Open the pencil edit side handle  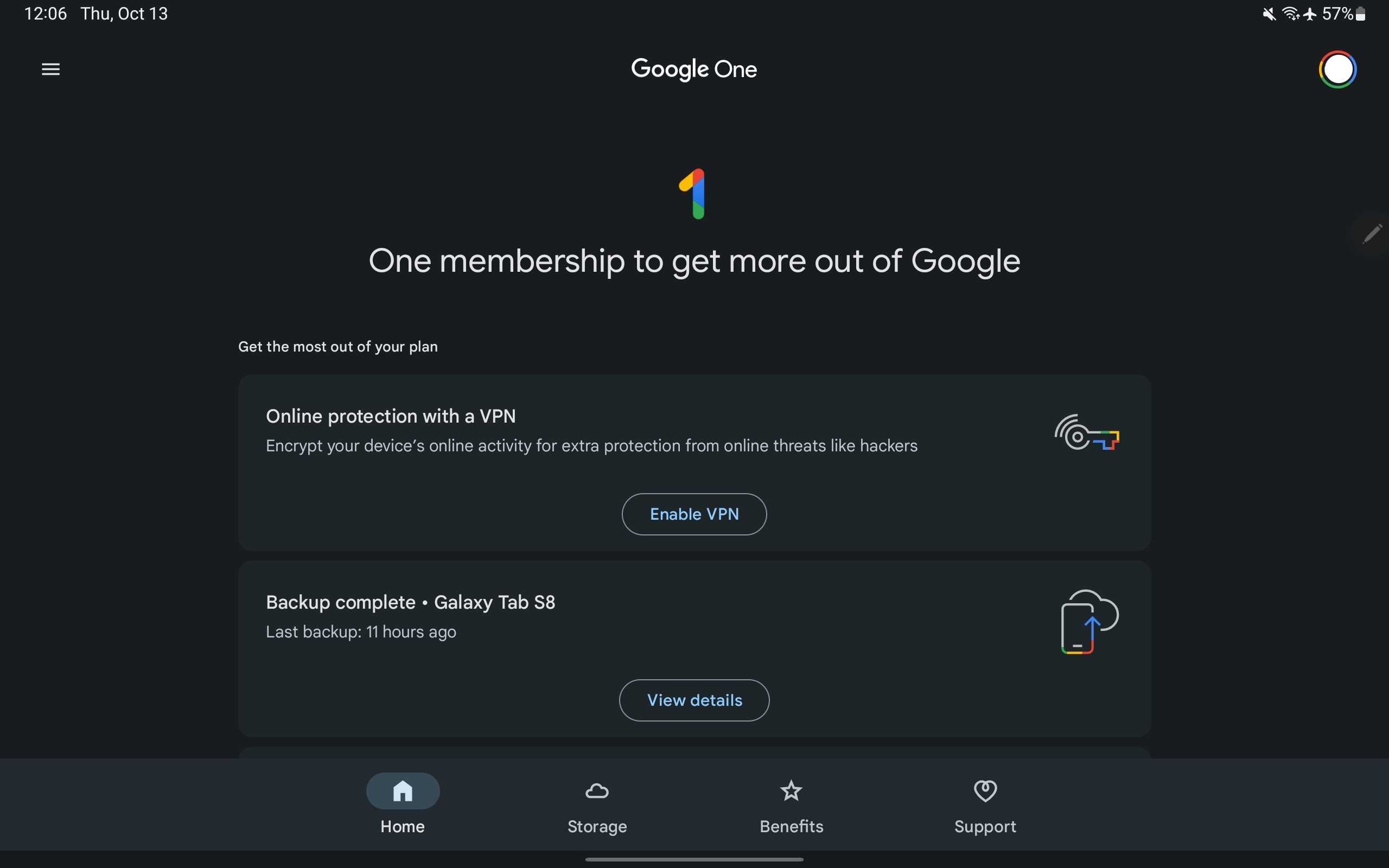tap(1372, 233)
